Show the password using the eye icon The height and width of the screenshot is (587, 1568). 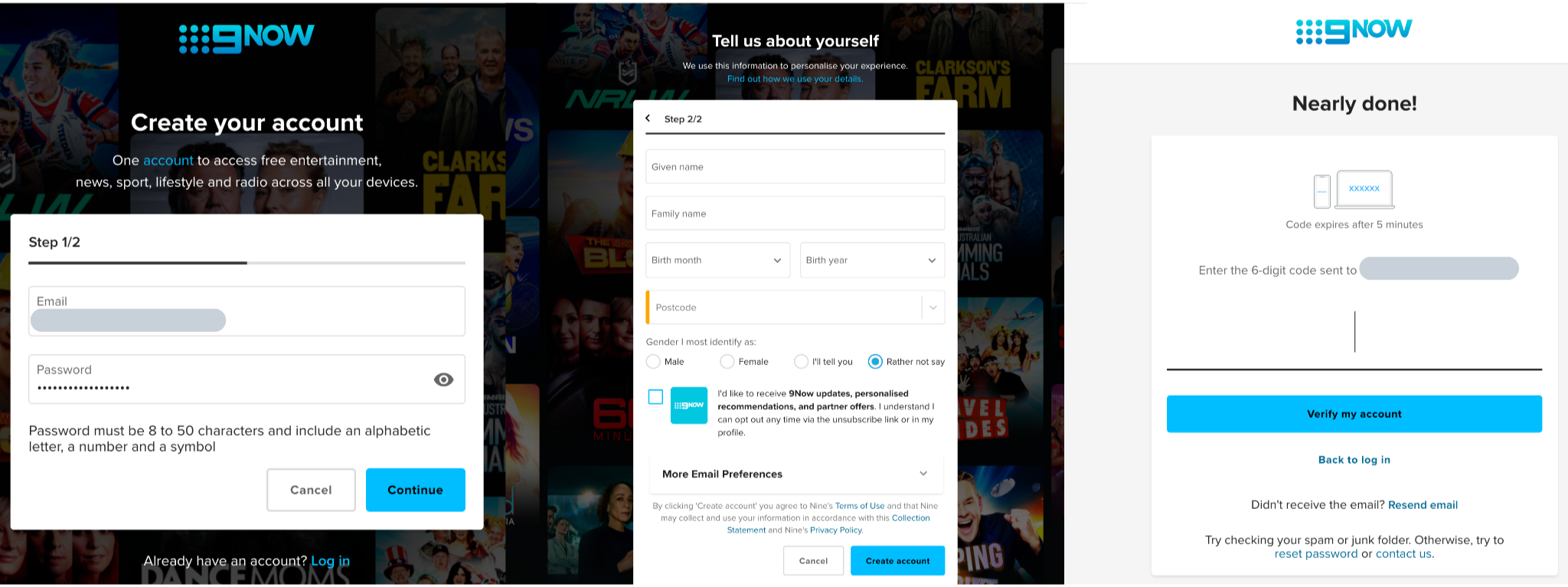point(443,380)
